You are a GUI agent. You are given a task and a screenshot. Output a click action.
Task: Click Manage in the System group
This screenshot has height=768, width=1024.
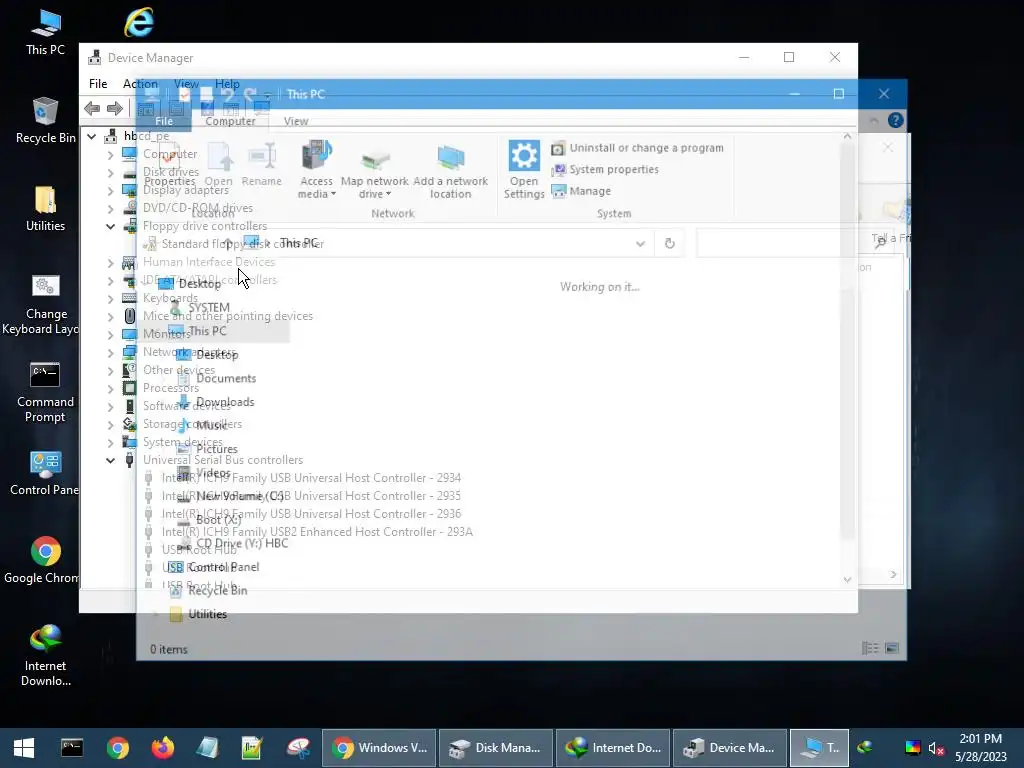[x=581, y=191]
